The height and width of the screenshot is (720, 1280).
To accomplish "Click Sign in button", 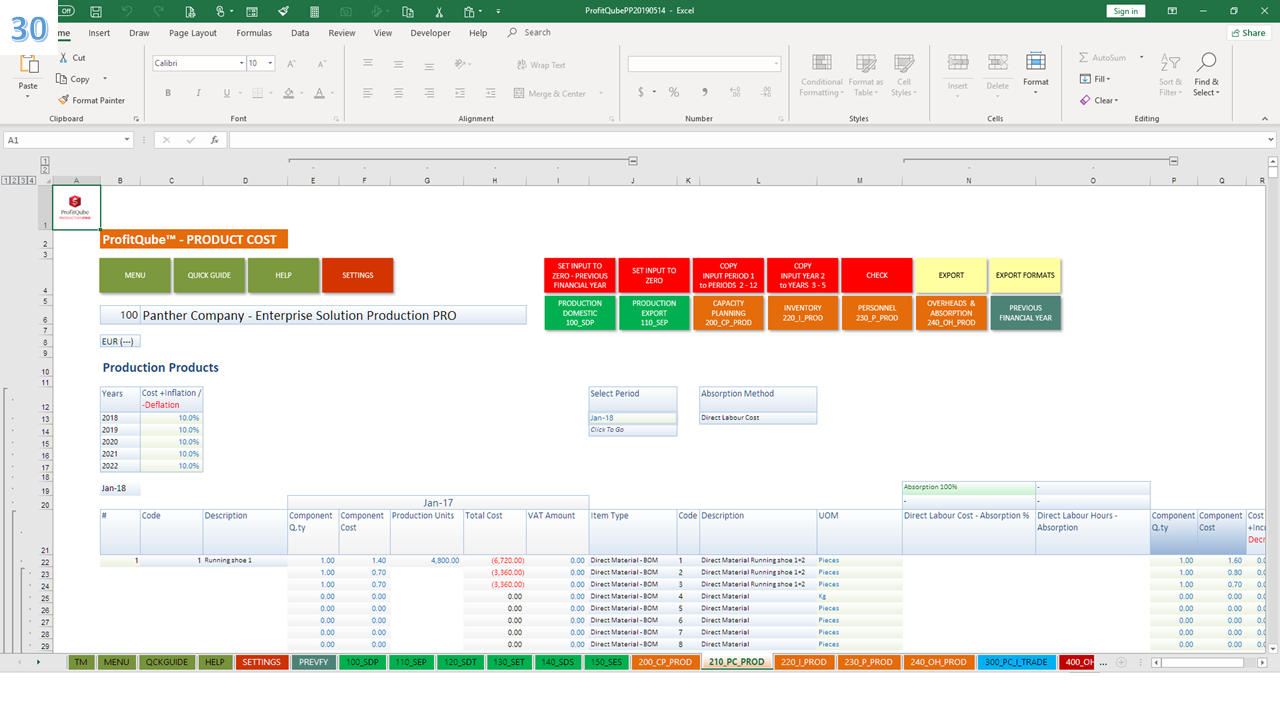I will pyautogui.click(x=1126, y=11).
